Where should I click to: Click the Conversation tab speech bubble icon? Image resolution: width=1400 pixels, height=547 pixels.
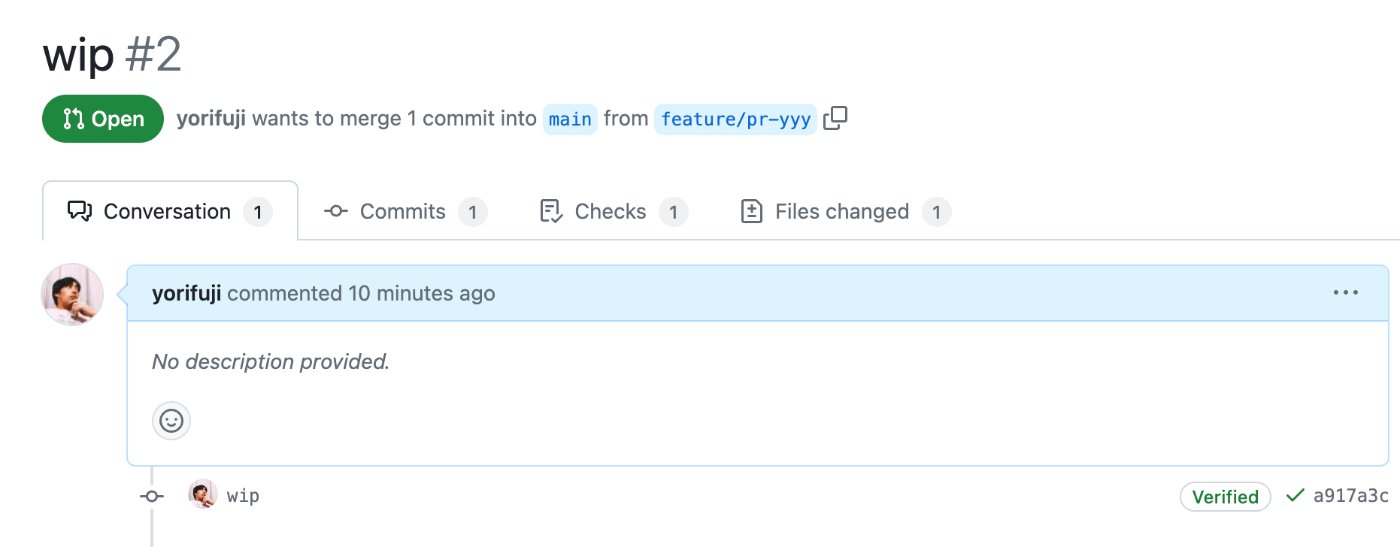(x=79, y=211)
